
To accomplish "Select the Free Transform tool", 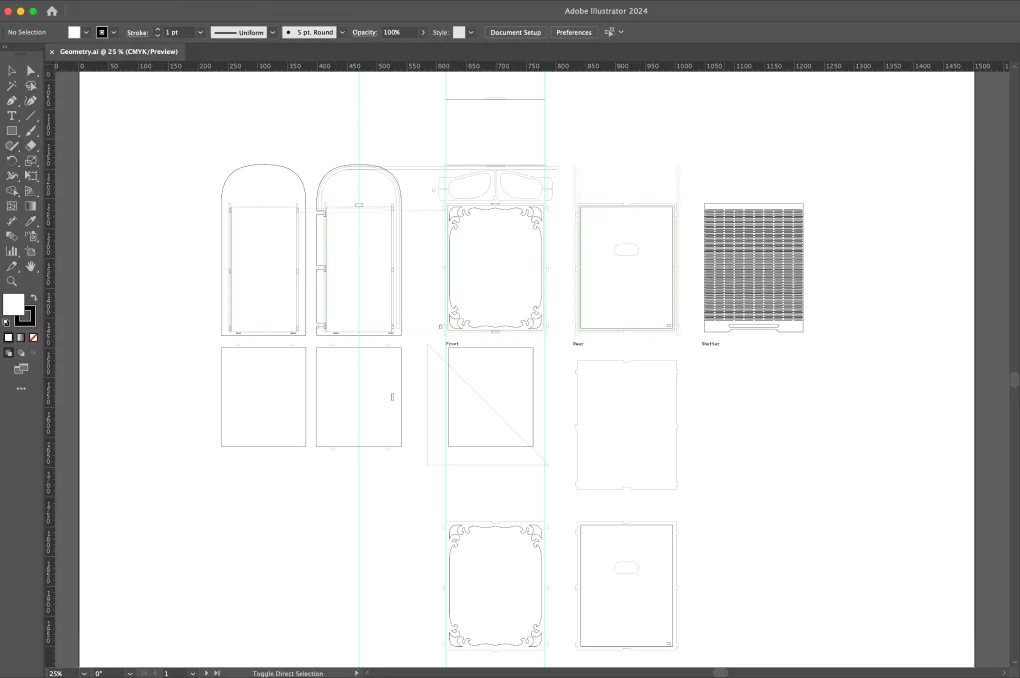I will [31, 176].
